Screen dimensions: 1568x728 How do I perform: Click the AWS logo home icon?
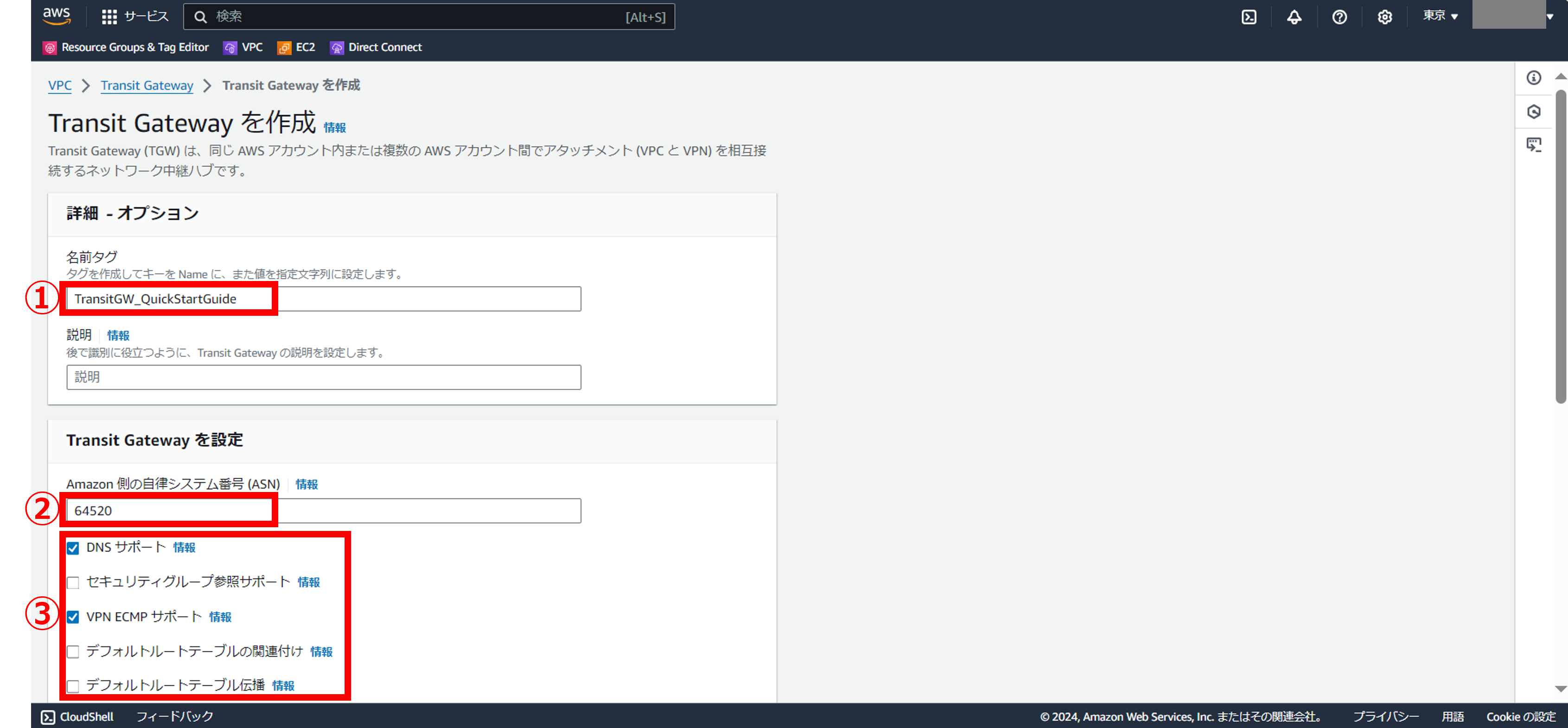coord(57,16)
